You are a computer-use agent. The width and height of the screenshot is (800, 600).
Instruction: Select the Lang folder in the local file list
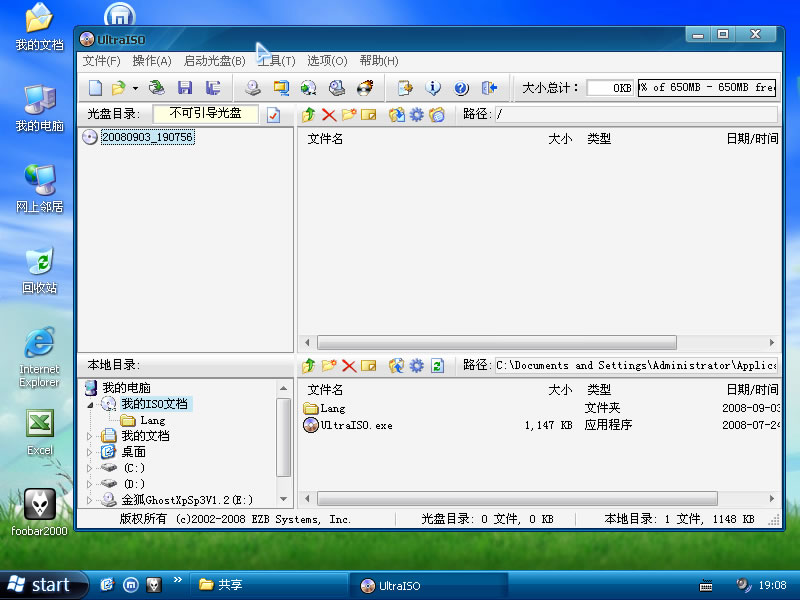coord(333,408)
